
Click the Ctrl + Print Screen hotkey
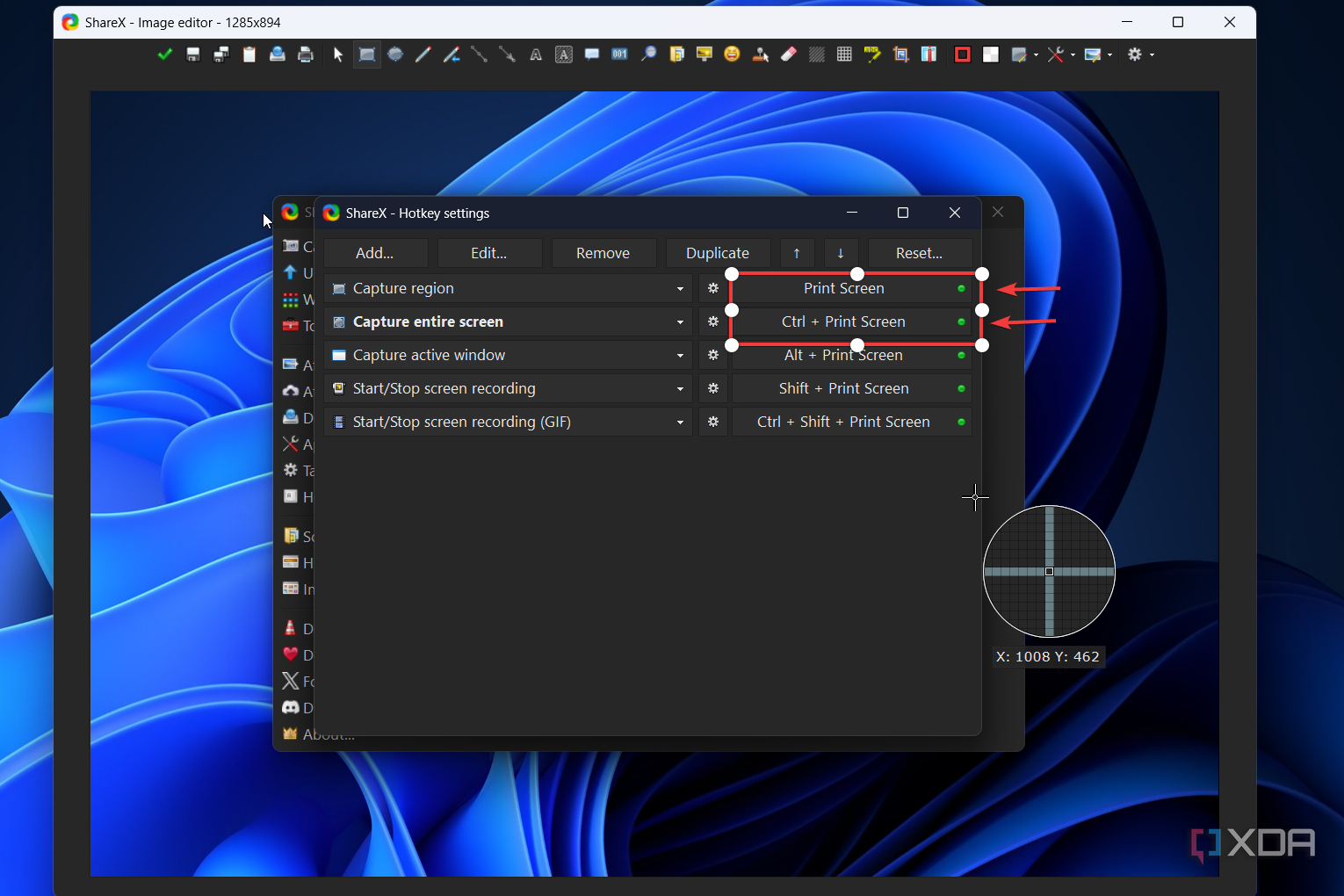coord(852,322)
